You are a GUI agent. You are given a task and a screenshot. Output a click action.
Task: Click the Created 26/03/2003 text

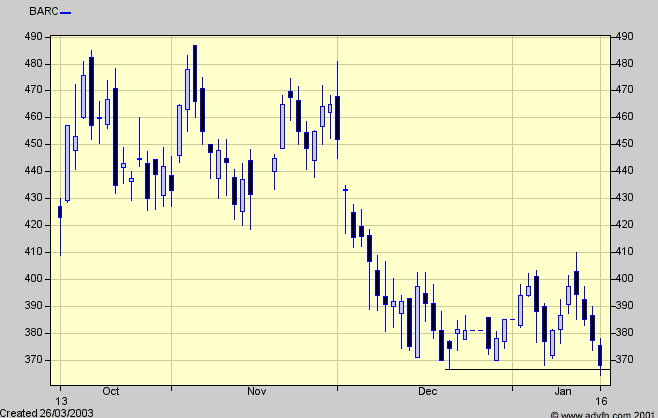[47, 413]
